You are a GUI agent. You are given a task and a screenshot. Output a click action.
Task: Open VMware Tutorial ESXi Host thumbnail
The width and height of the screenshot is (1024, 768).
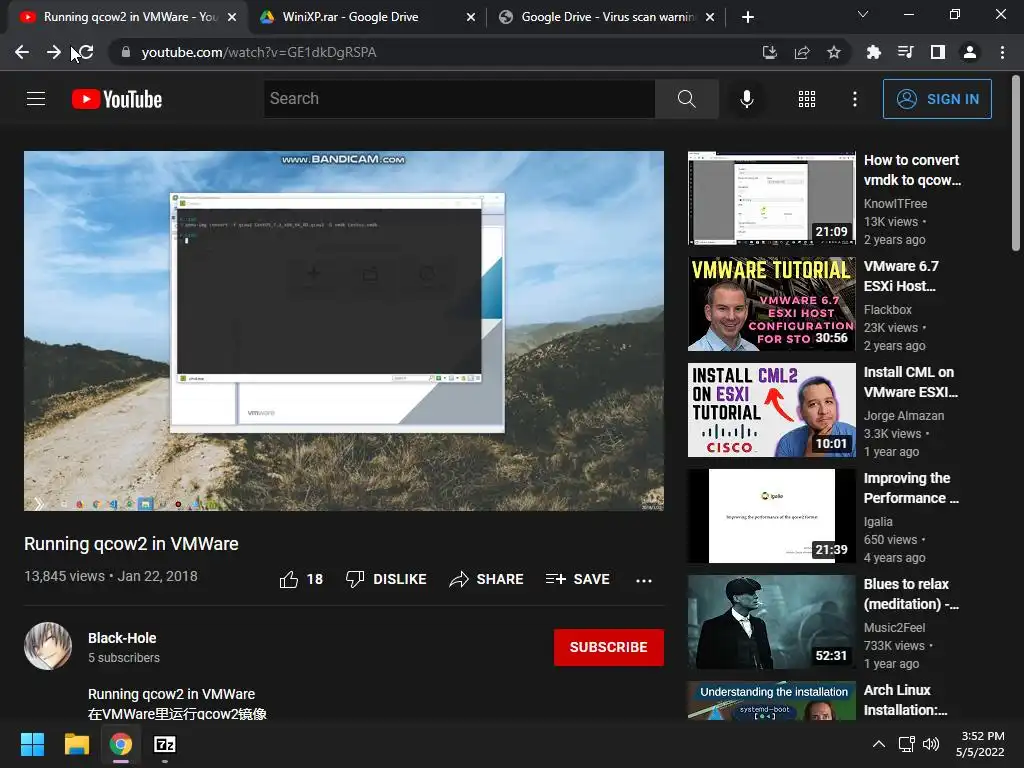coord(771,304)
